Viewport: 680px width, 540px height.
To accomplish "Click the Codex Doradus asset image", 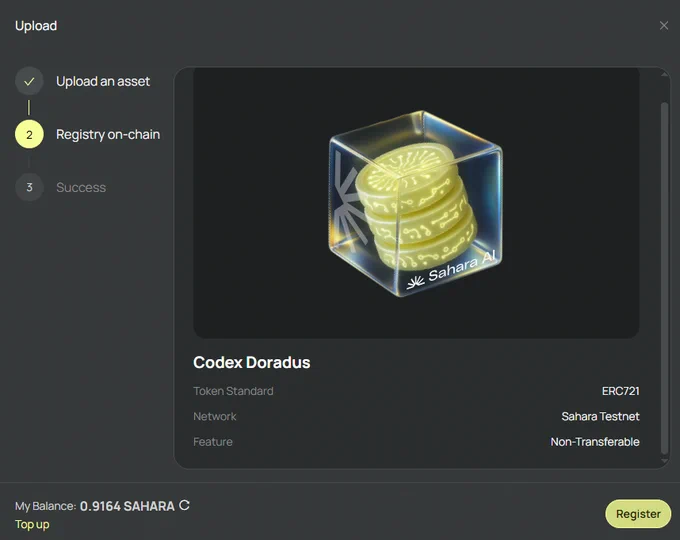I will (x=416, y=203).
